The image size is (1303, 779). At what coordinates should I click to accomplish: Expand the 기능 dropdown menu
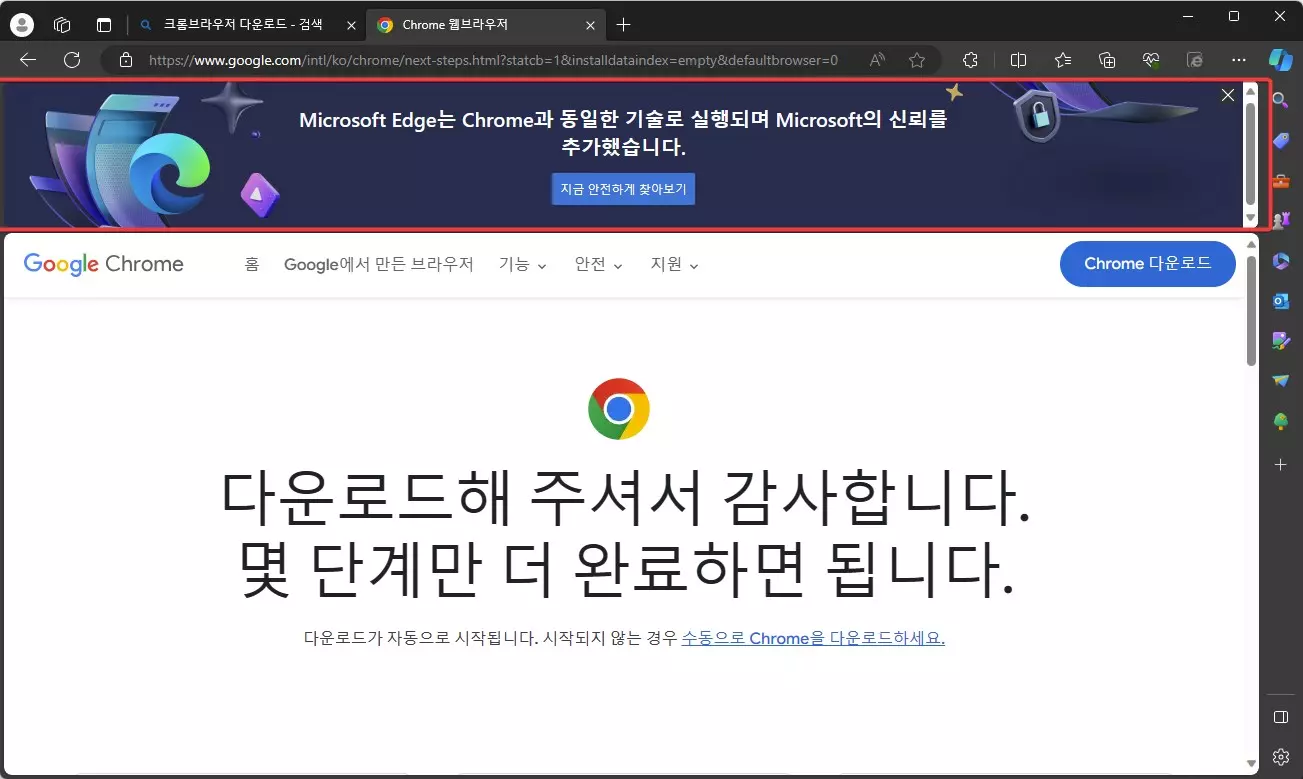point(523,264)
